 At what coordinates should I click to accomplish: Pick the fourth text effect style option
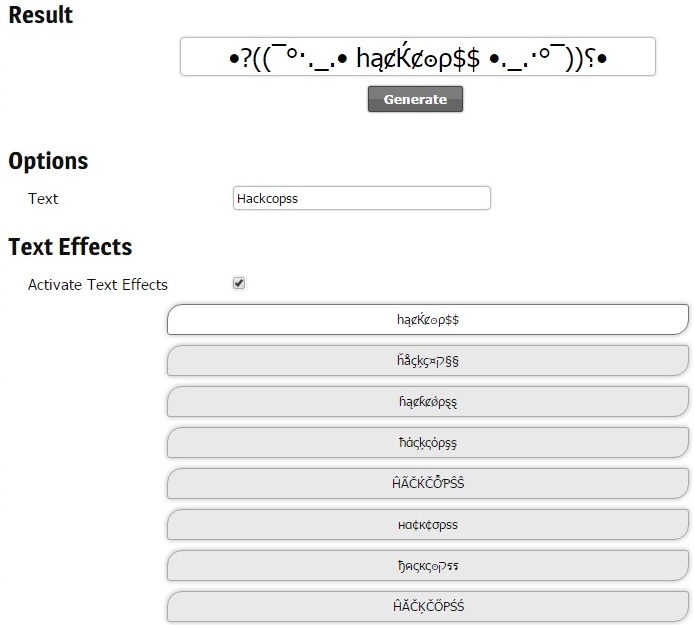tap(428, 443)
